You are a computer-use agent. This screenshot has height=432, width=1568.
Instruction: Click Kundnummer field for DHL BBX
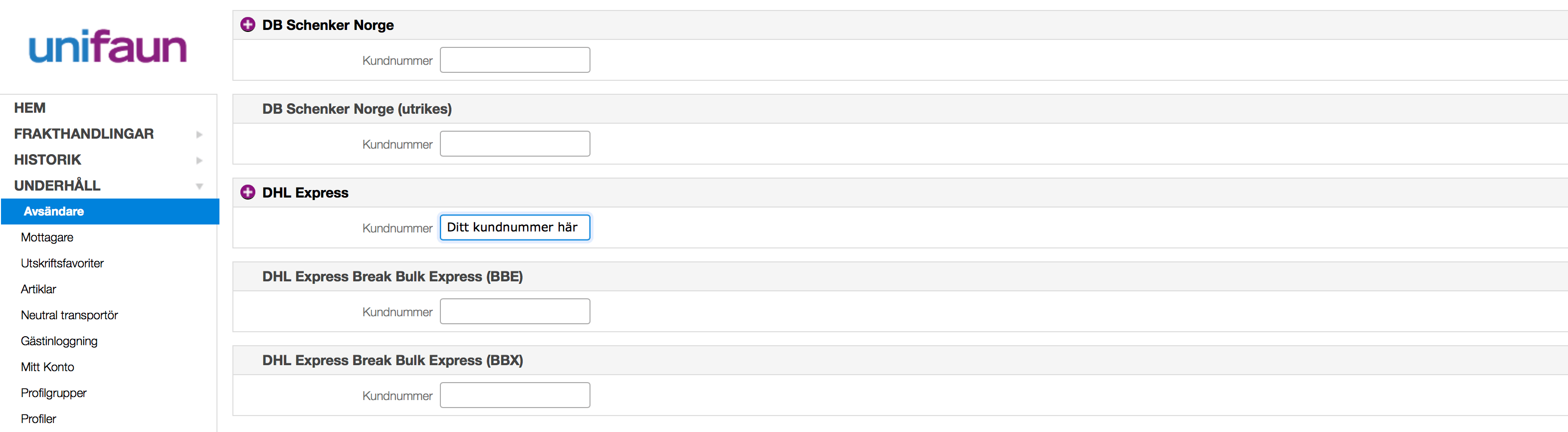(x=515, y=396)
